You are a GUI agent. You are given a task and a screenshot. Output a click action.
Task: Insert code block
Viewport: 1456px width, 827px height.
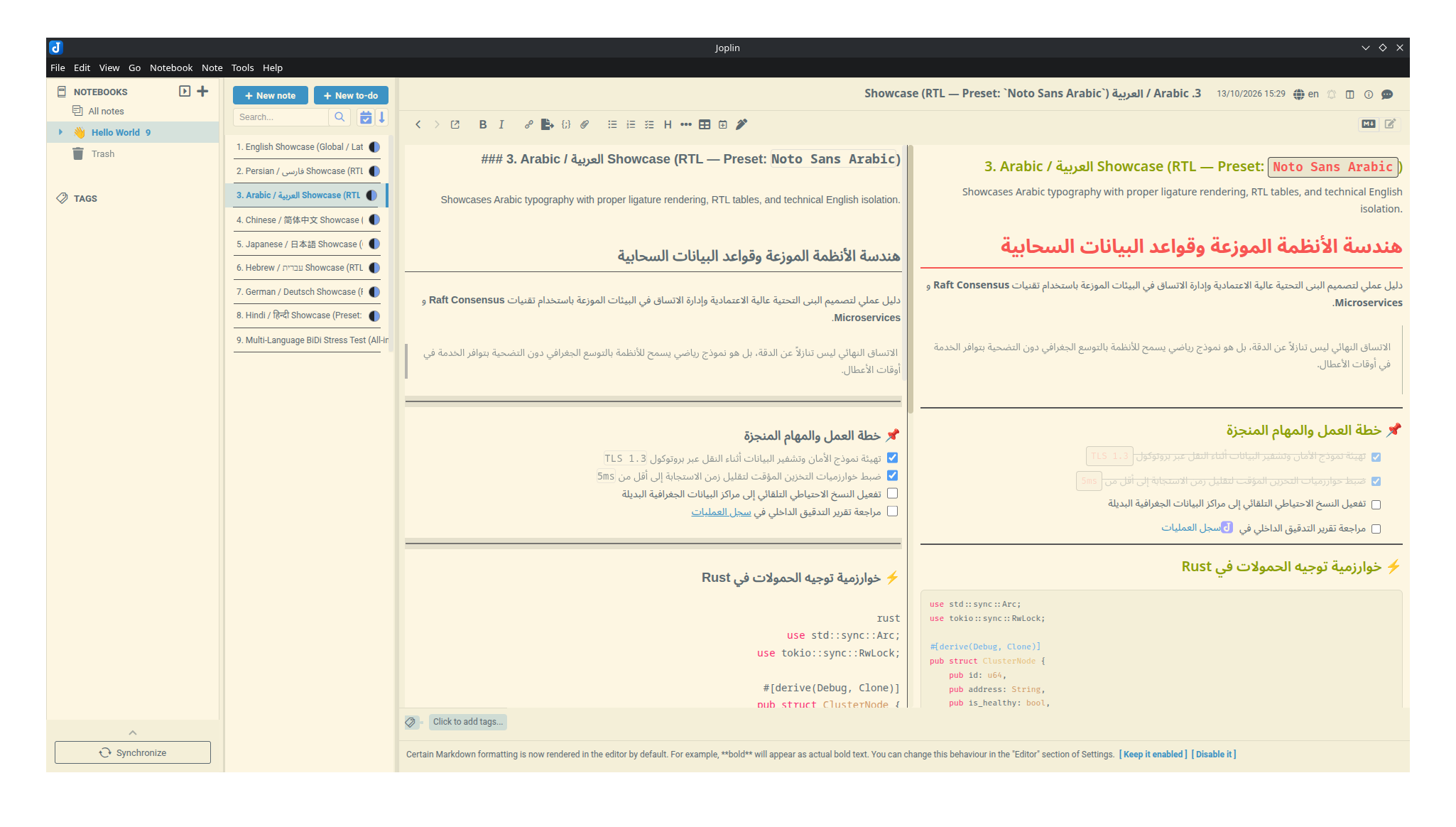coord(566,125)
